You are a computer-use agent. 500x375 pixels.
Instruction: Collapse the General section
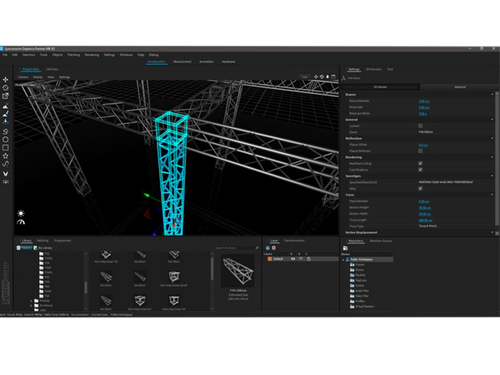(x=492, y=119)
